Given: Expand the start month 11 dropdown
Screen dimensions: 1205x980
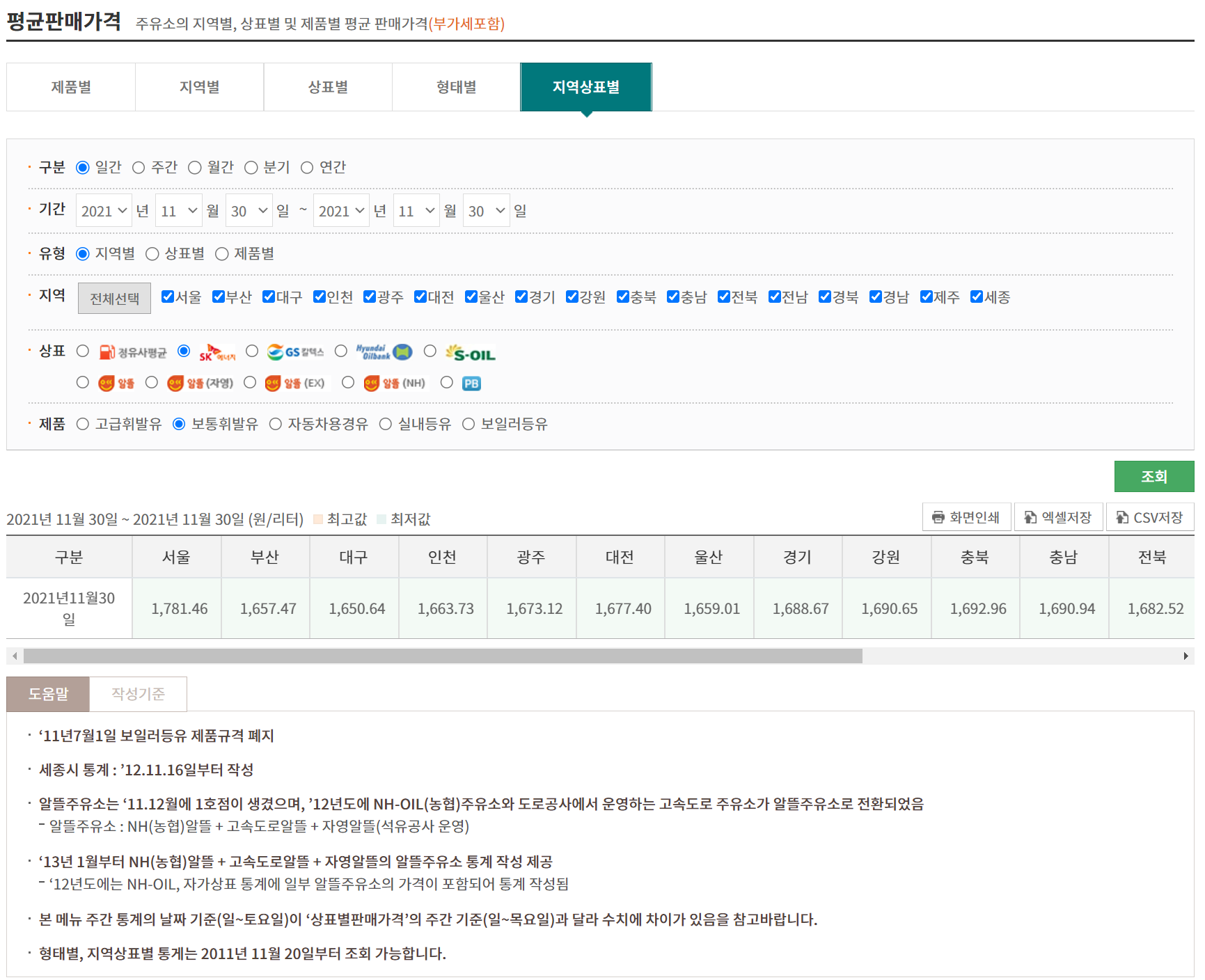Looking at the screenshot, I should (179, 211).
